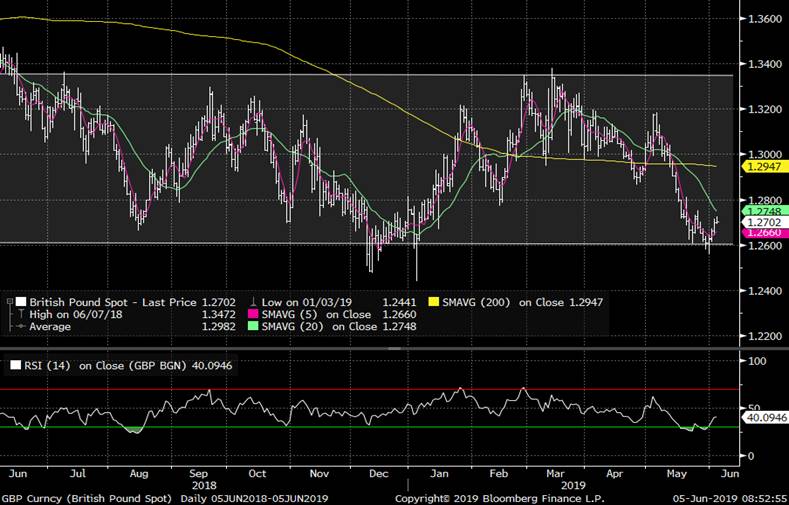This screenshot has width=789, height=505.
Task: Click 'SMAVG (5) on Close' legend text
Action: 317,314
